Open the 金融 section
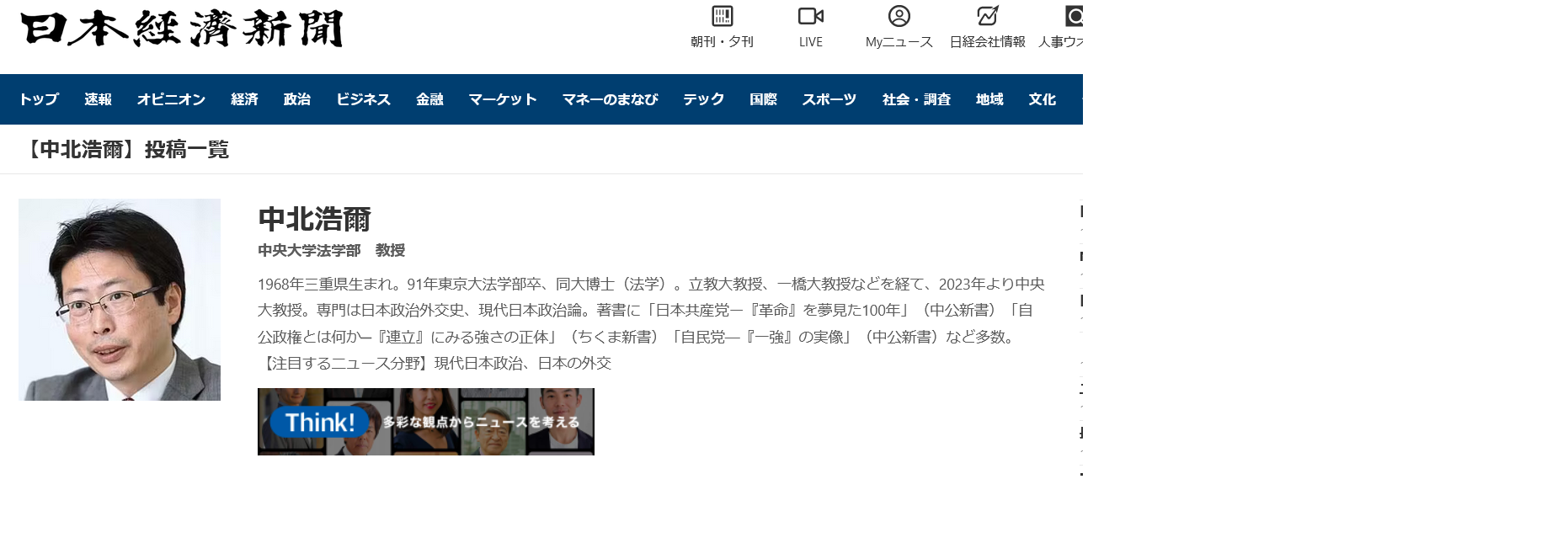1568x543 pixels. click(x=429, y=99)
